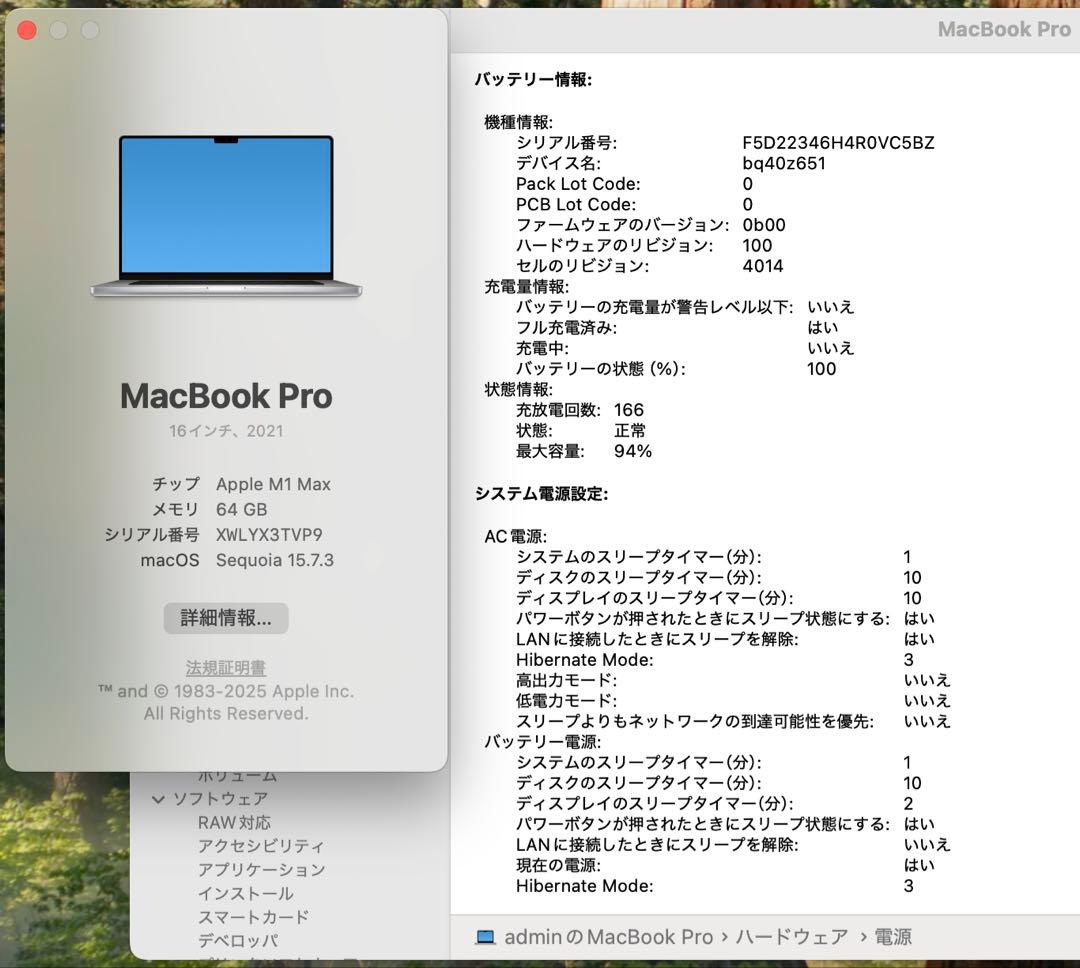Click the 現在の電源 value はい
The width and height of the screenshot is (1080, 968).
pyautogui.click(x=919, y=865)
